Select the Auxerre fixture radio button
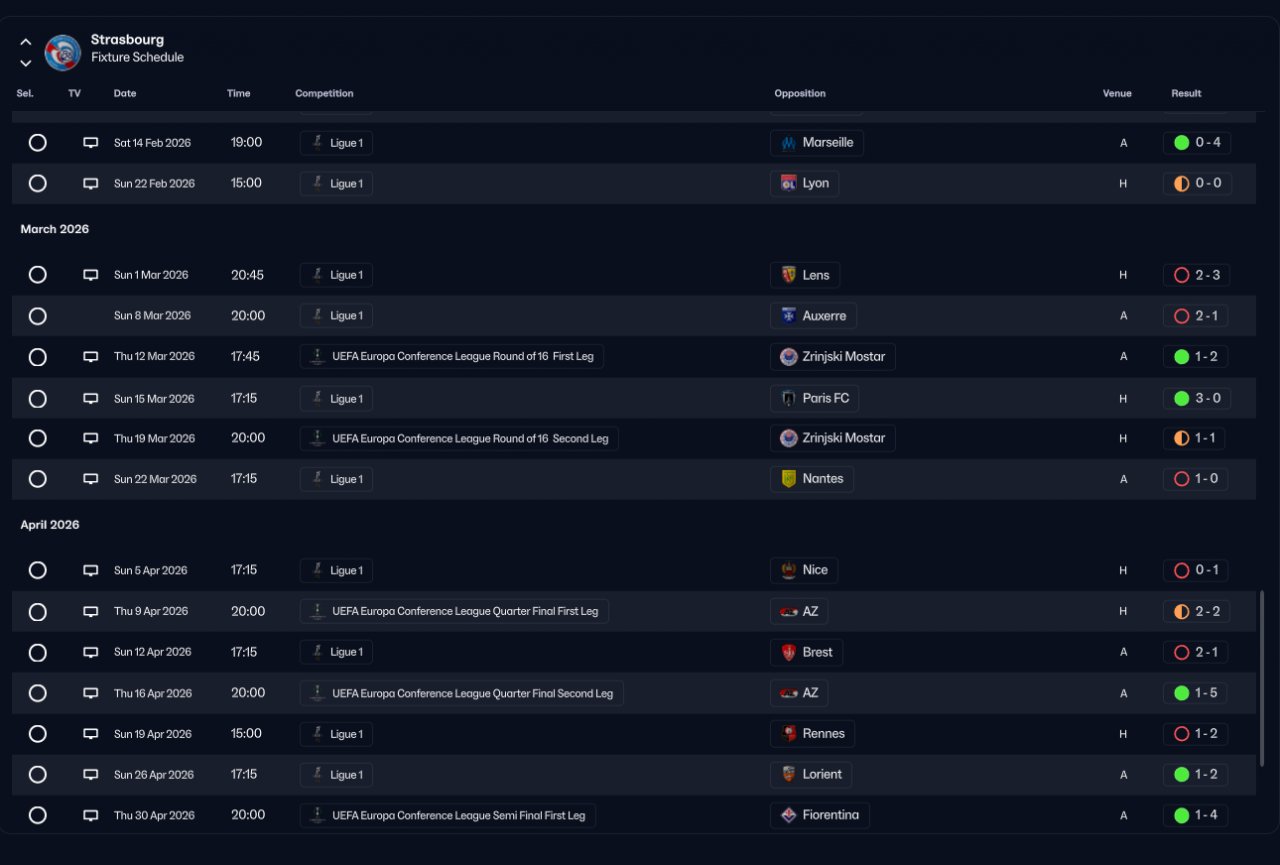This screenshot has height=865, width=1280. [38, 316]
